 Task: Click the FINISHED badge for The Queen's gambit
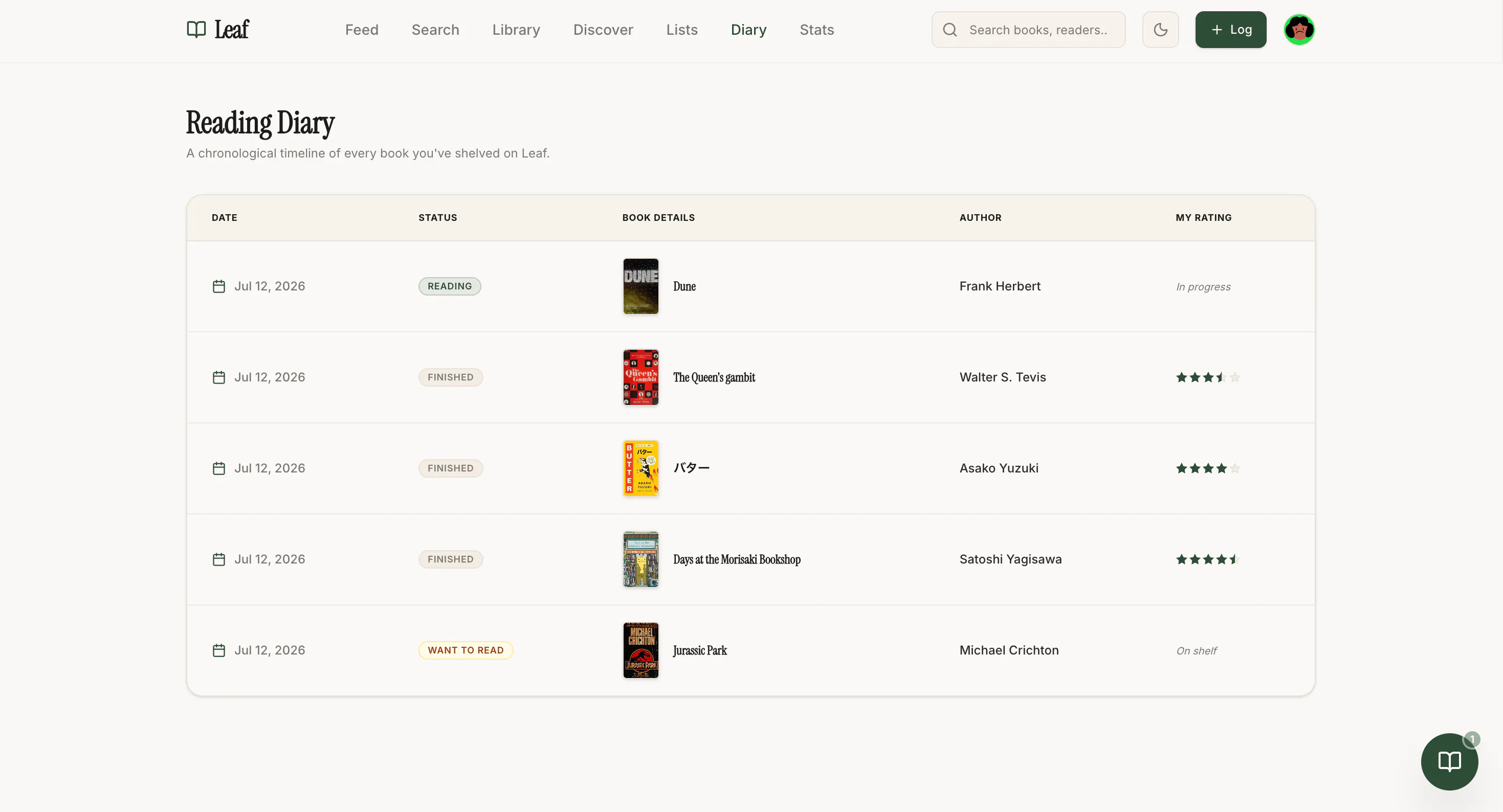click(x=450, y=377)
